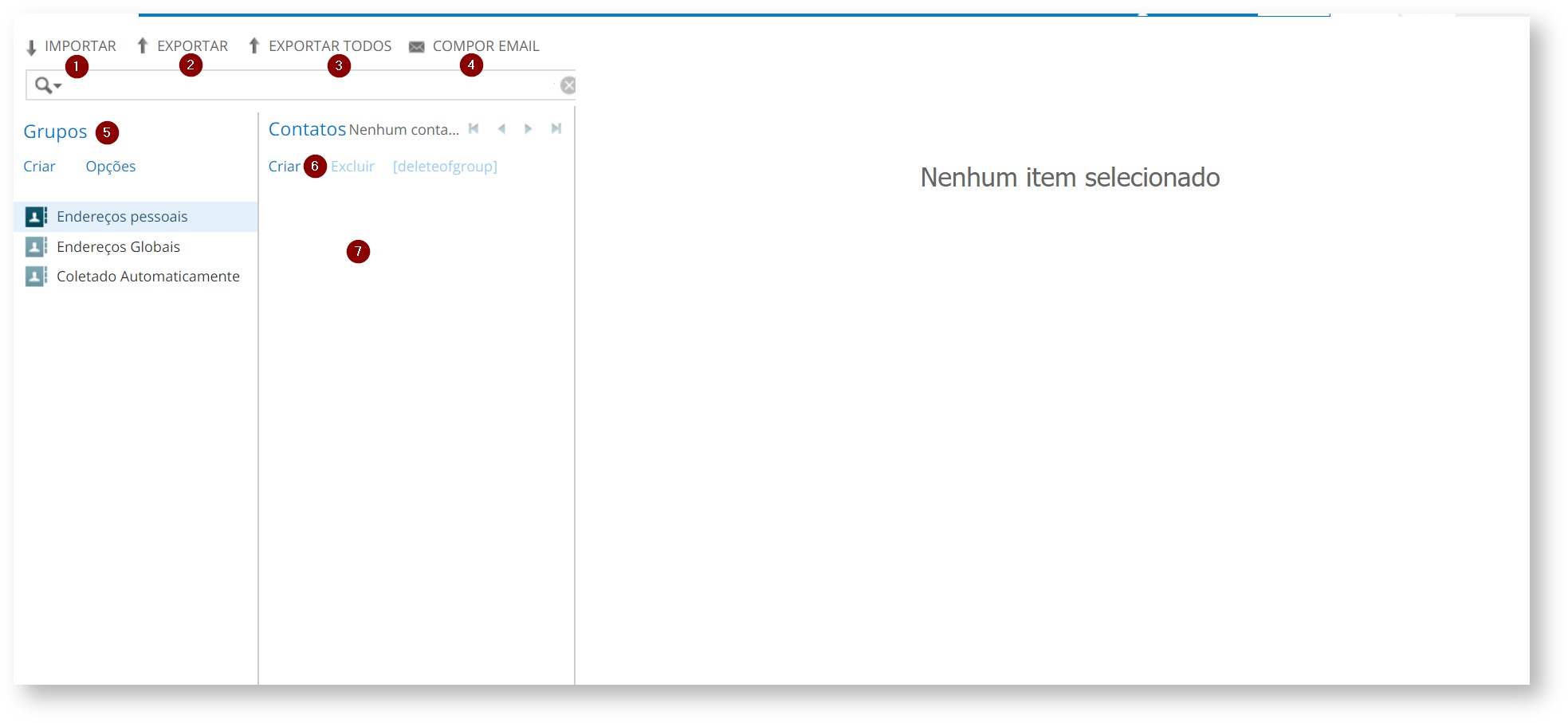
Task: Click the Exportar Todos arrow icon
Action: tap(254, 46)
